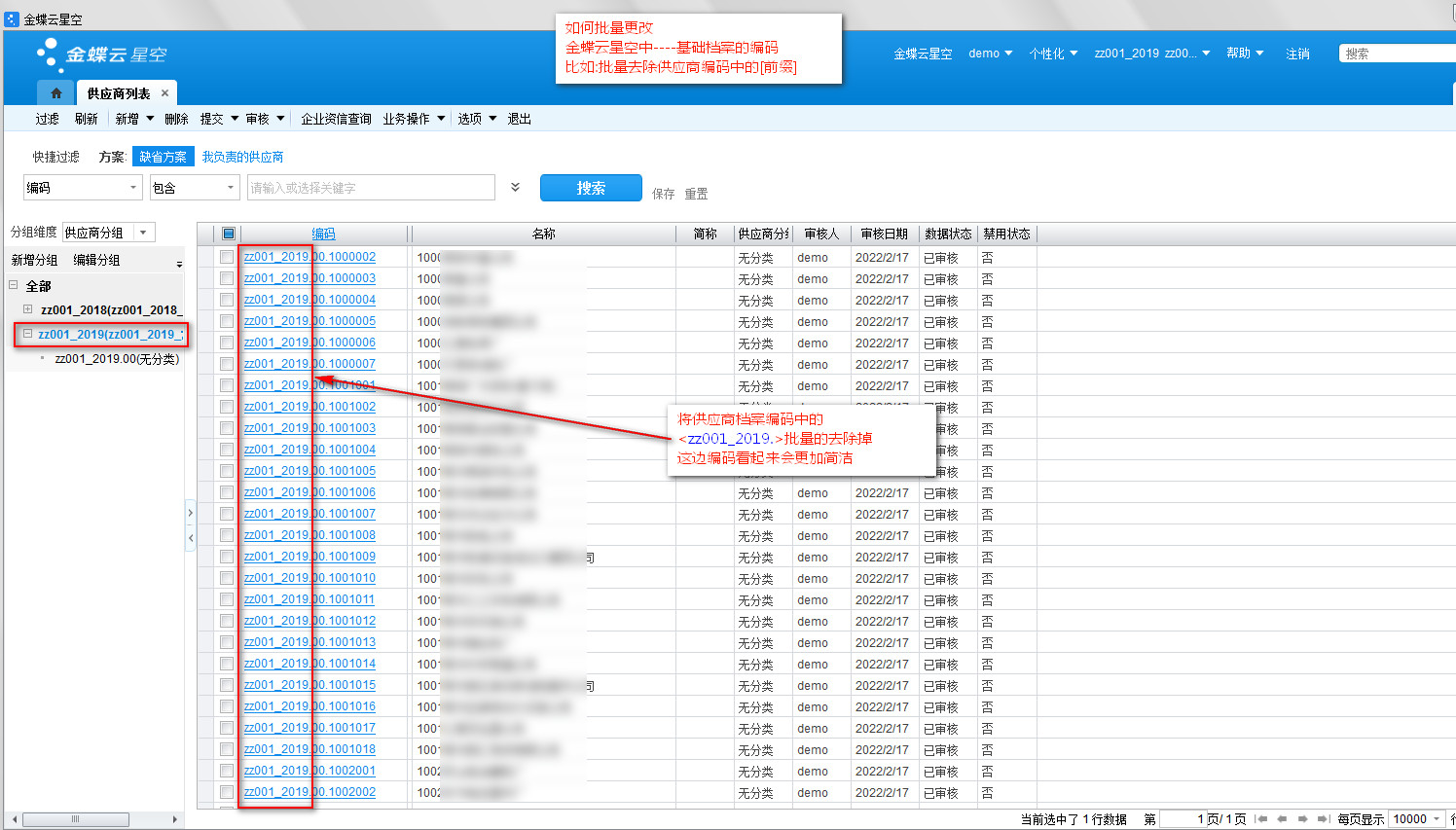Go to previous page arrow
Screen dimensions: 1456x830
tap(1282, 819)
